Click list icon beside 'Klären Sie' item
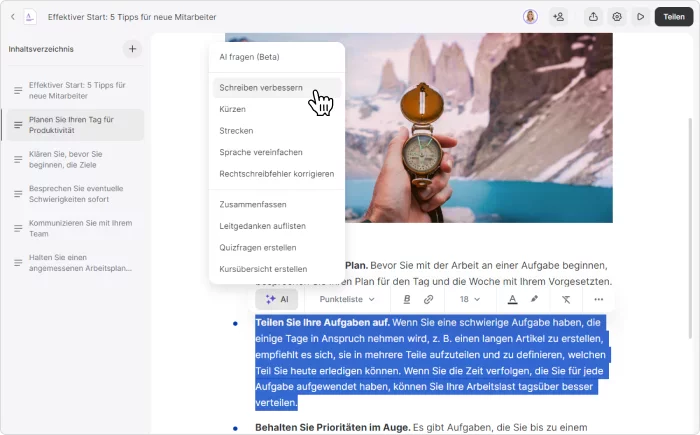The height and width of the screenshot is (435, 700). tap(18, 159)
